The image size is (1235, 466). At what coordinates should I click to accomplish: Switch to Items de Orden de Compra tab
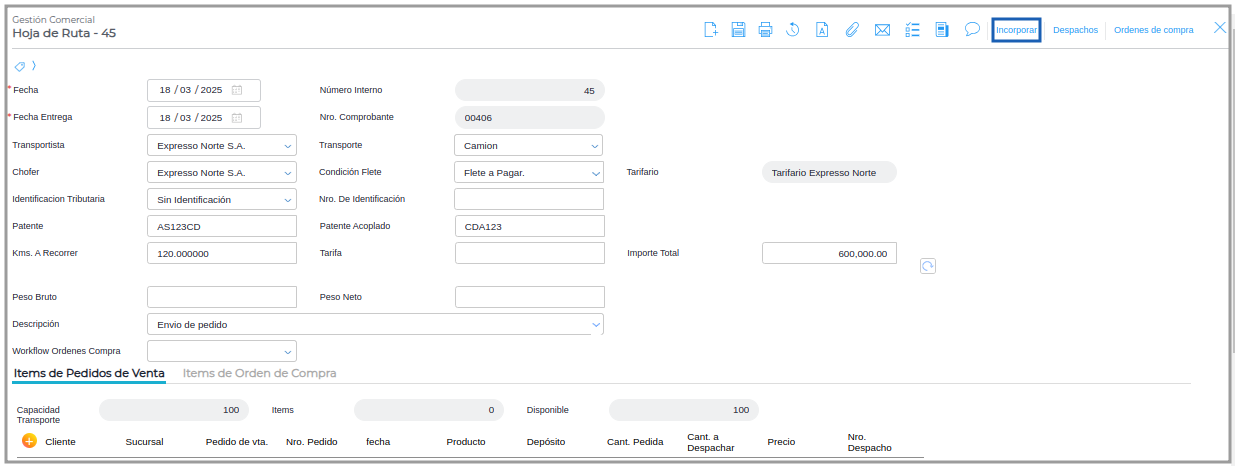click(259, 373)
